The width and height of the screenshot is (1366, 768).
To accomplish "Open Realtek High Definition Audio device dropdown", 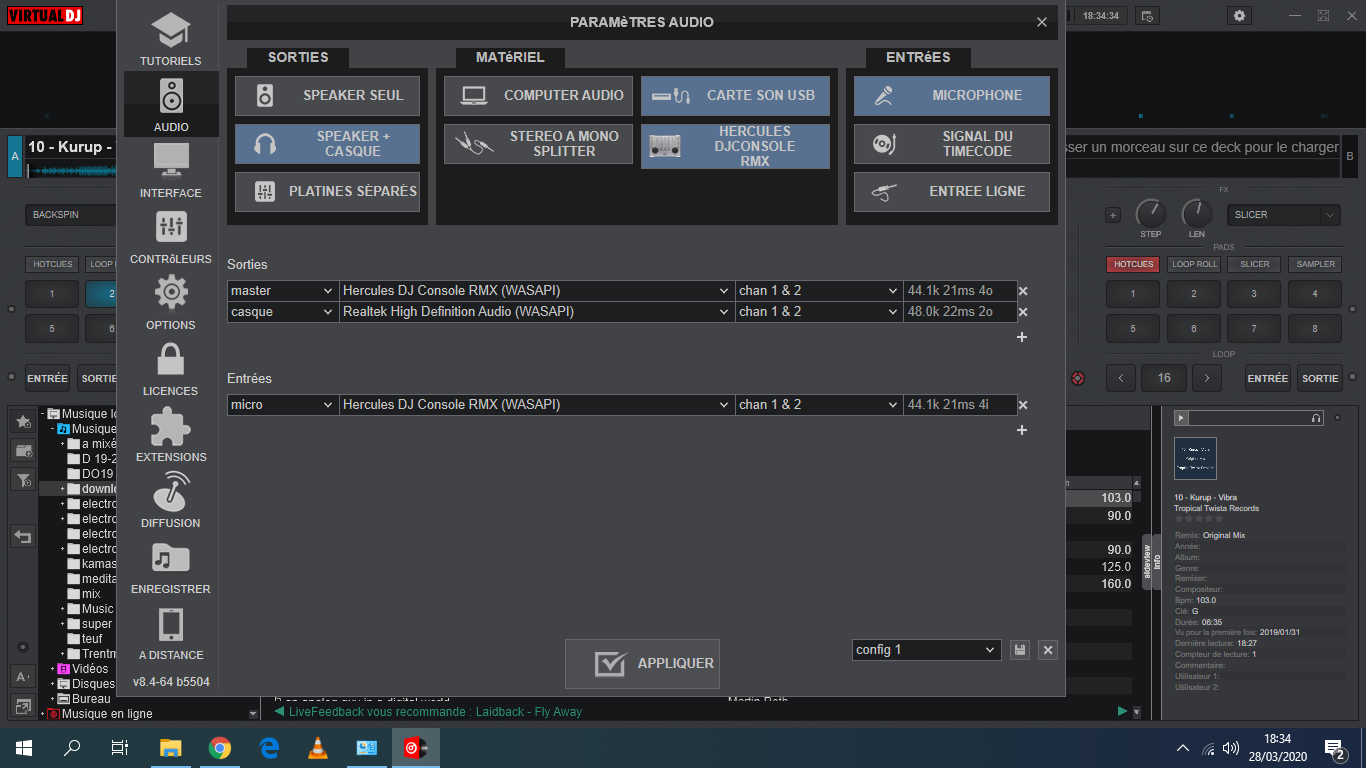I will click(x=537, y=312).
